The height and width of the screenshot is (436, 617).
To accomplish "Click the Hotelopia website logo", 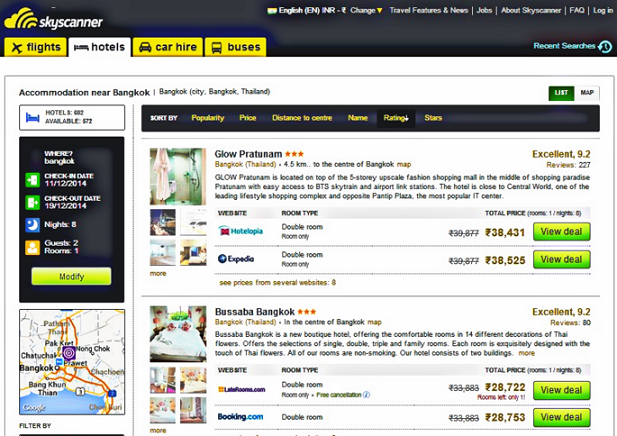I will click(x=240, y=231).
